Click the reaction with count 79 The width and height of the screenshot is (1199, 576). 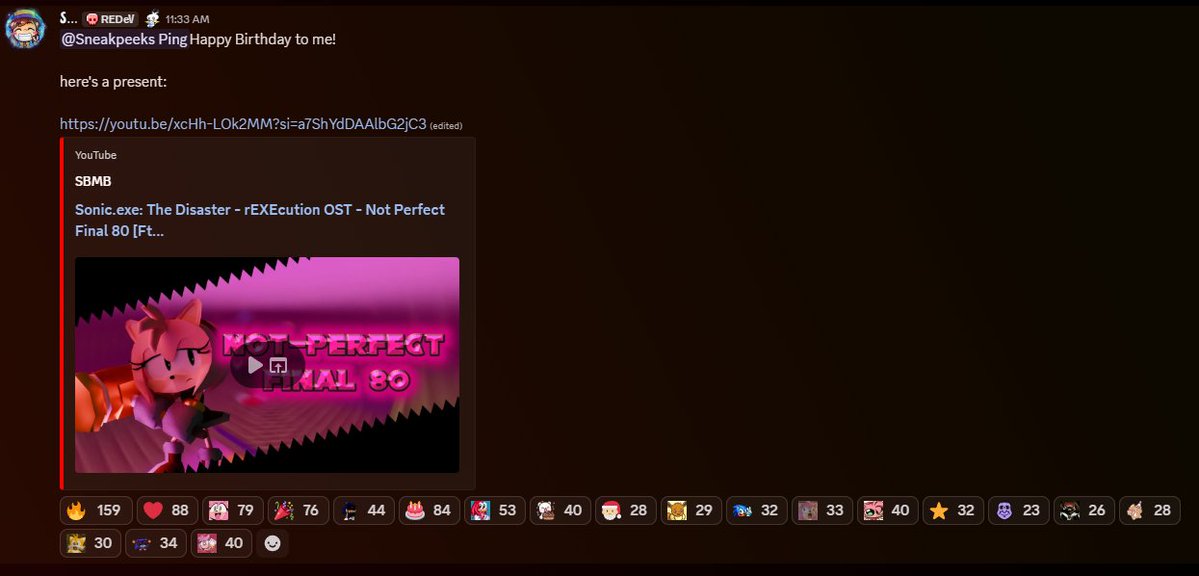[232, 510]
